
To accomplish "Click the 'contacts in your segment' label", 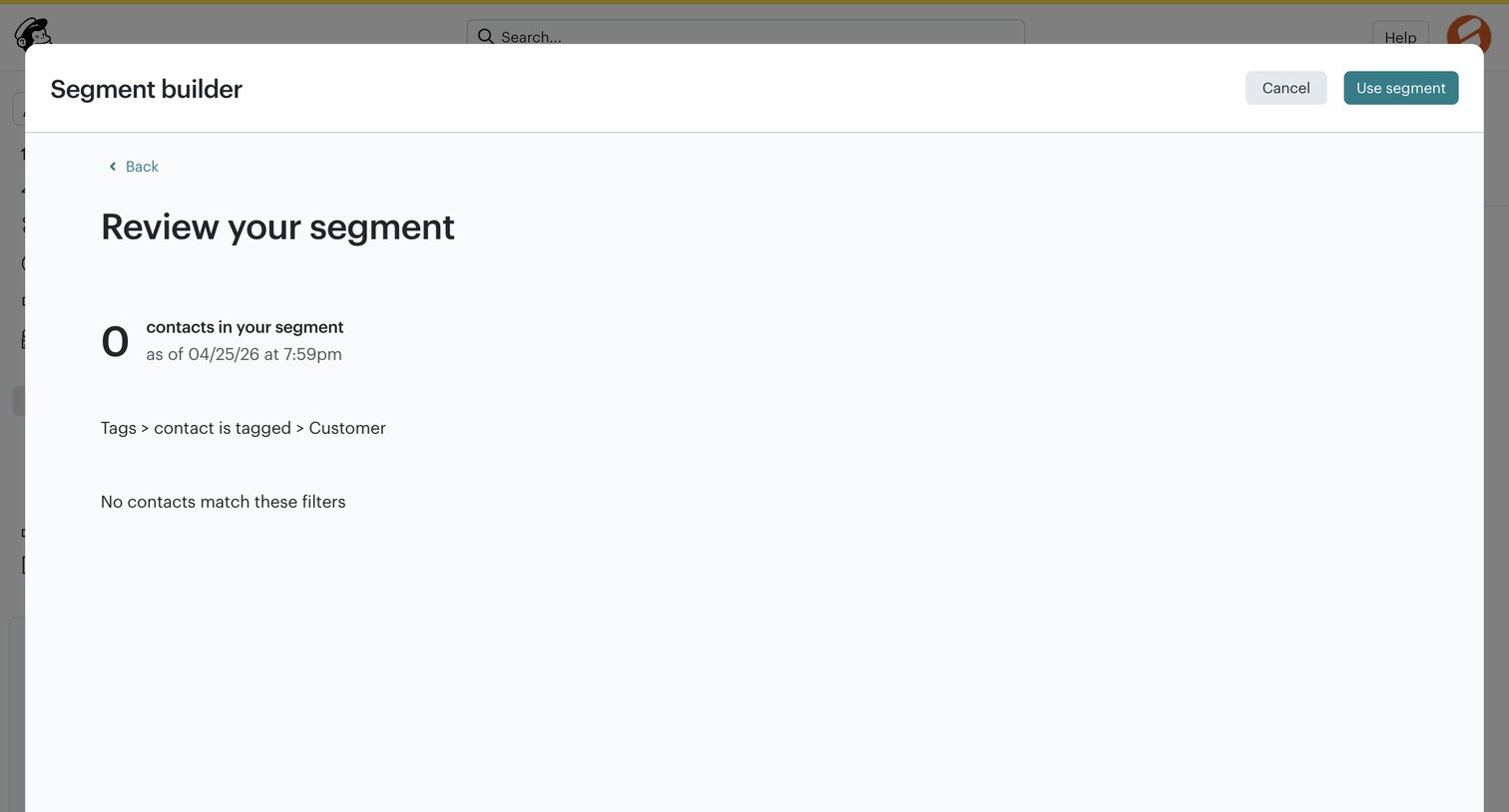I will click(245, 327).
